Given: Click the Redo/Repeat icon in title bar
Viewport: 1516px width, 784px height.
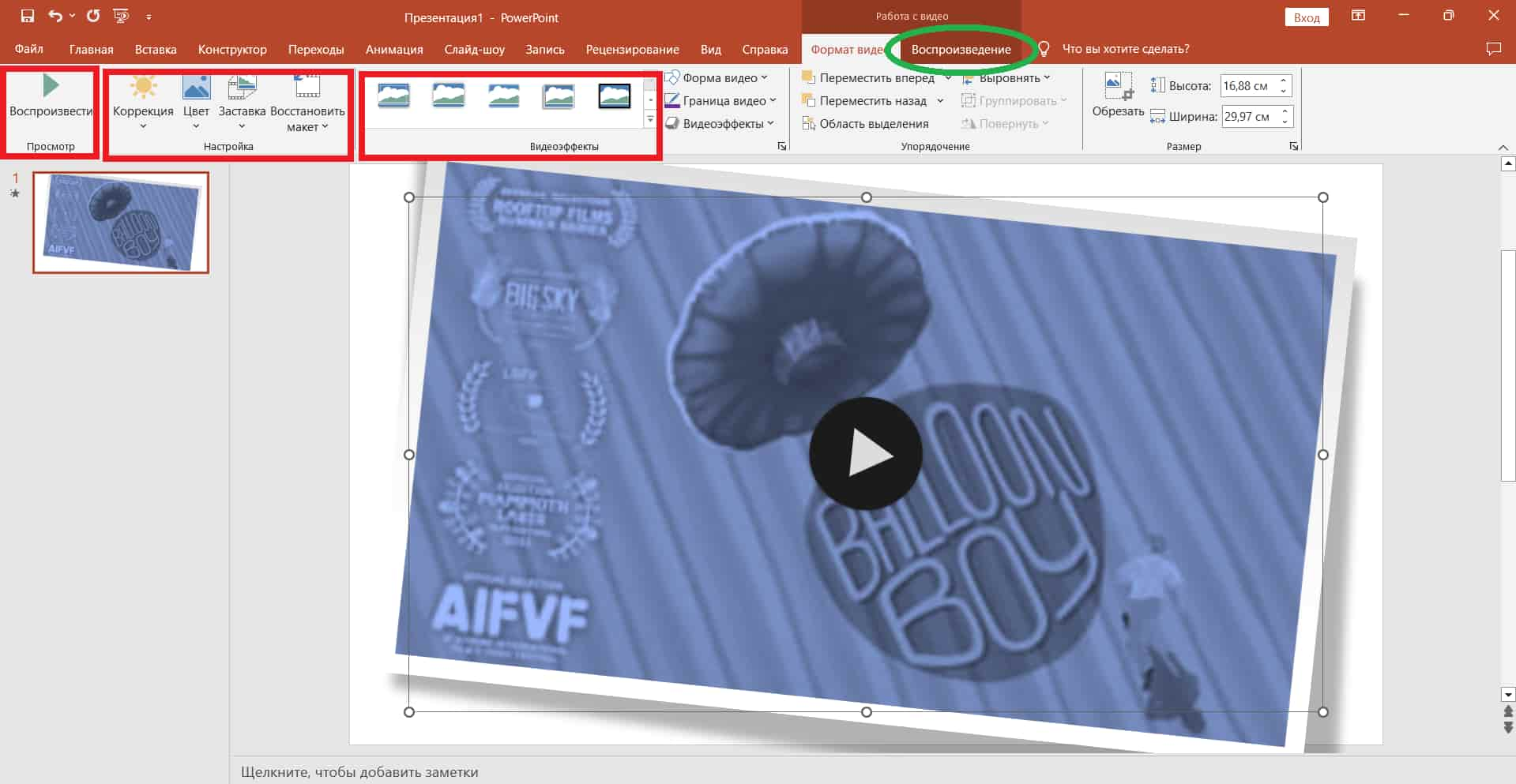Looking at the screenshot, I should coord(93,16).
